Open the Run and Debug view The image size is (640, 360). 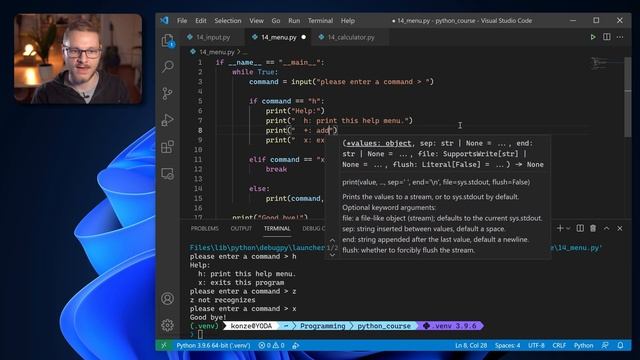point(167,120)
